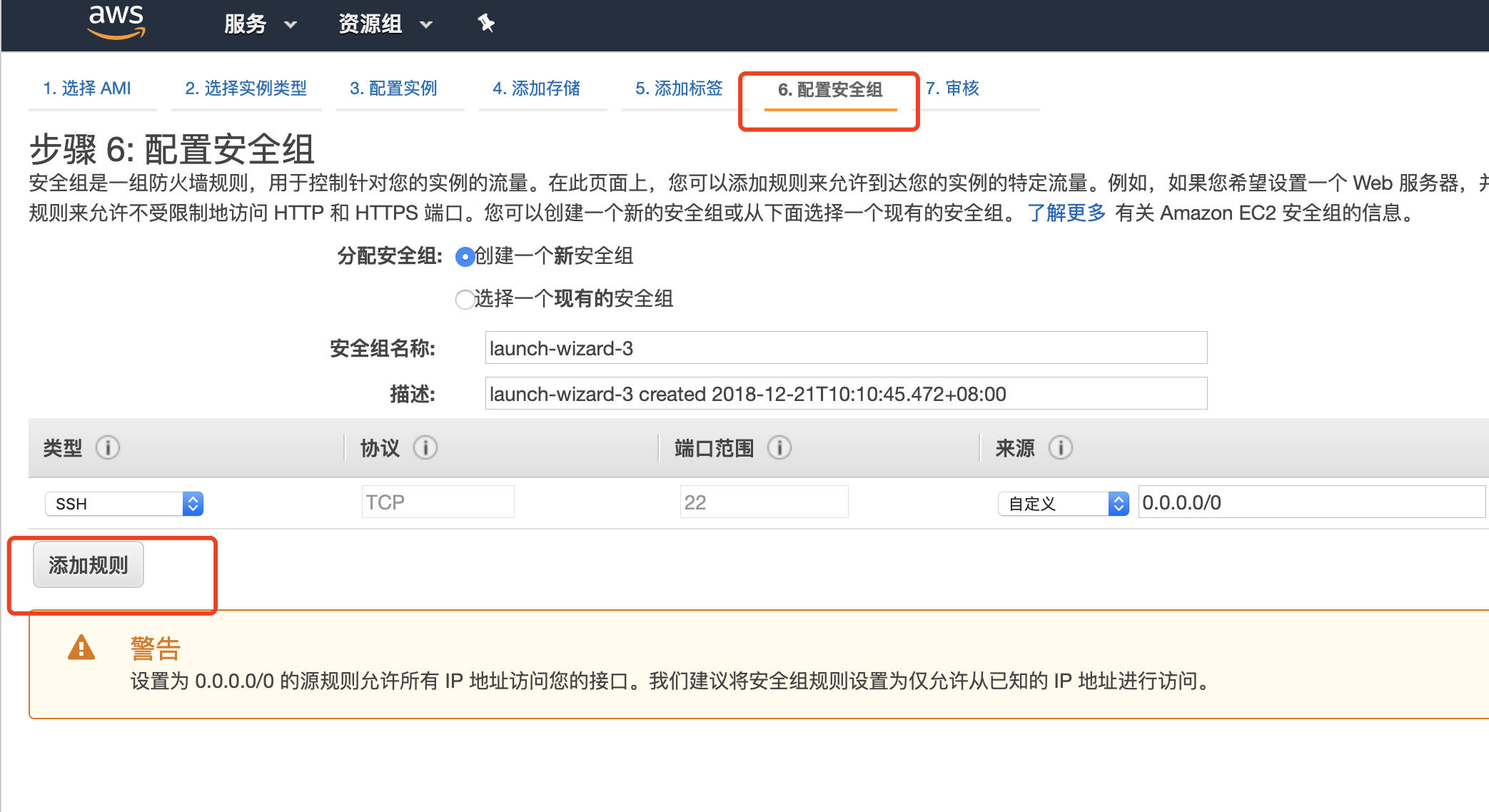Screen dimensions: 1489x812
Task: Click info icon next to 端口范围 column
Action: coord(779,448)
